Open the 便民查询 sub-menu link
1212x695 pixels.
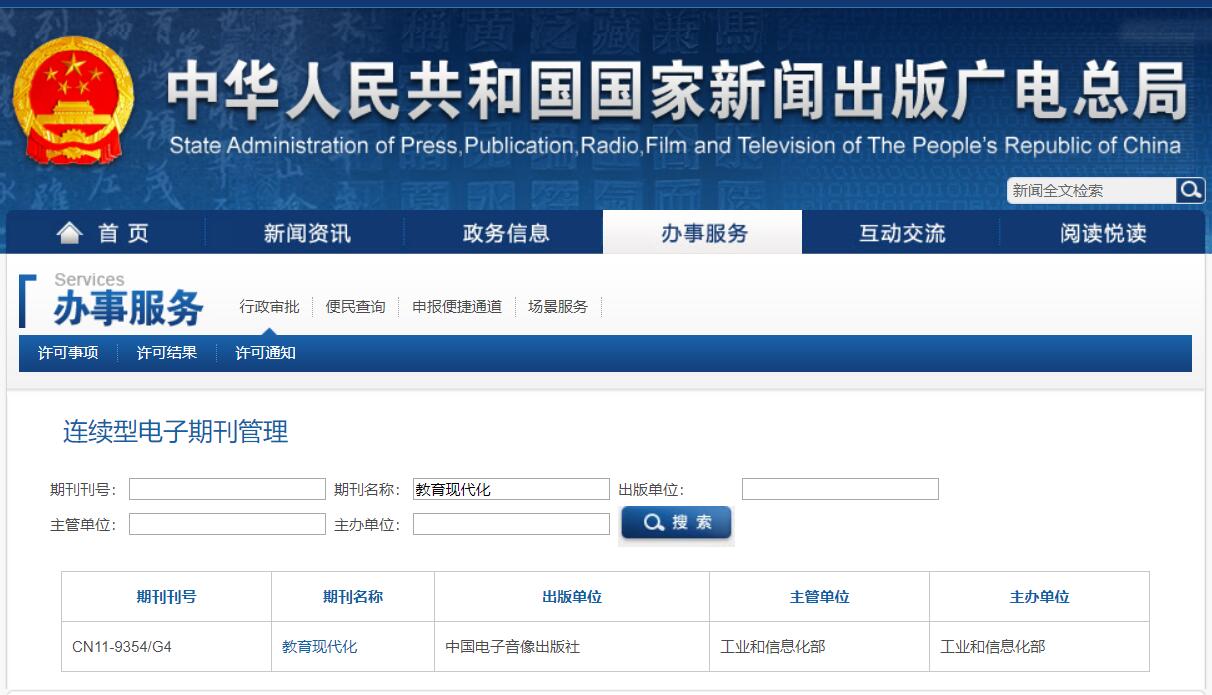tap(355, 307)
